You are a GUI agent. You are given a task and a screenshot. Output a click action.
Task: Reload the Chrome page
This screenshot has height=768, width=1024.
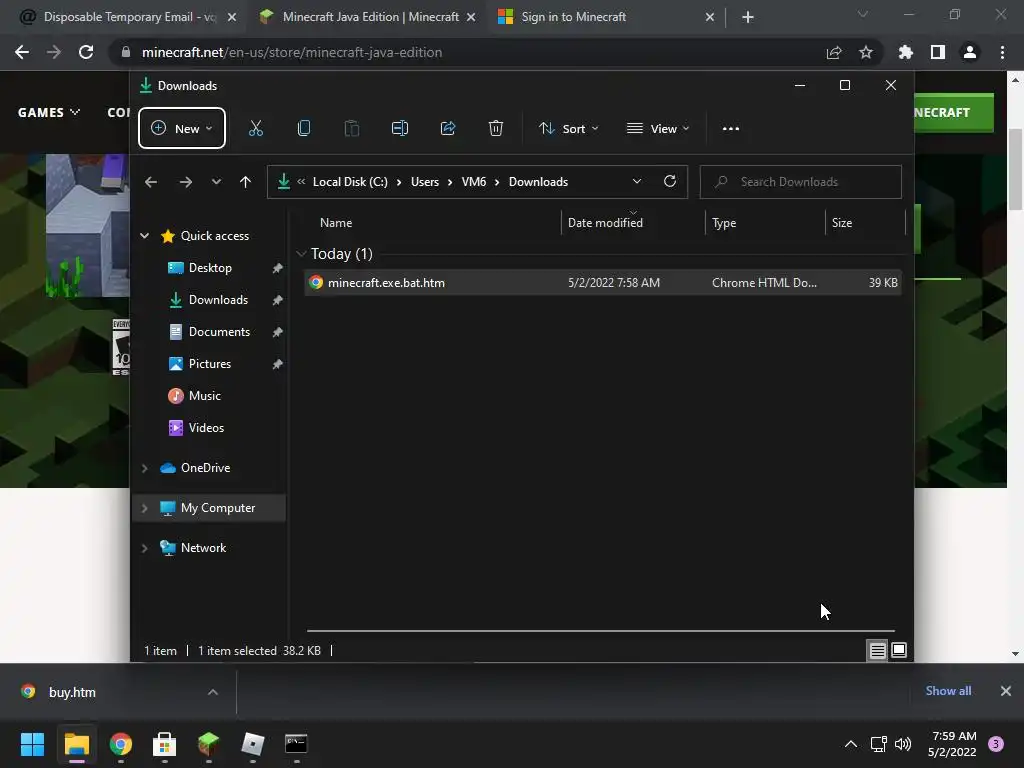coord(86,52)
